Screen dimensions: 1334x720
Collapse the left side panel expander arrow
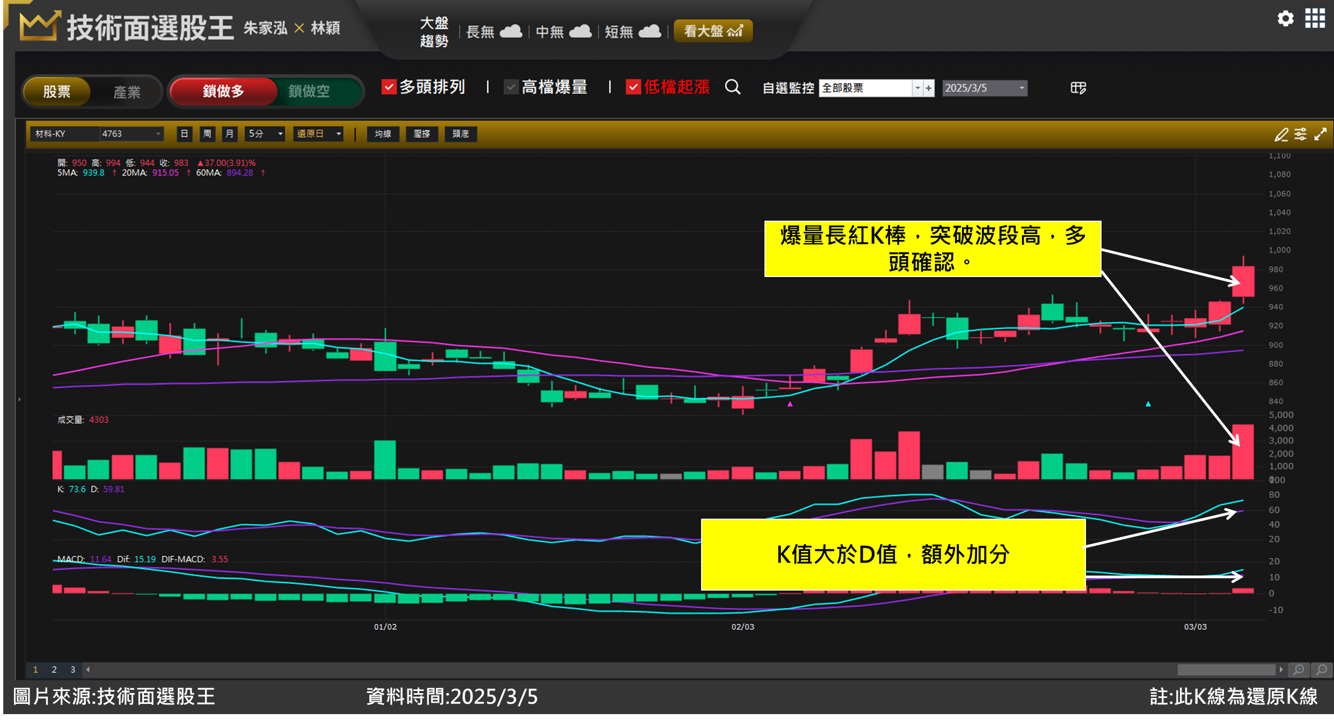tap(19, 400)
